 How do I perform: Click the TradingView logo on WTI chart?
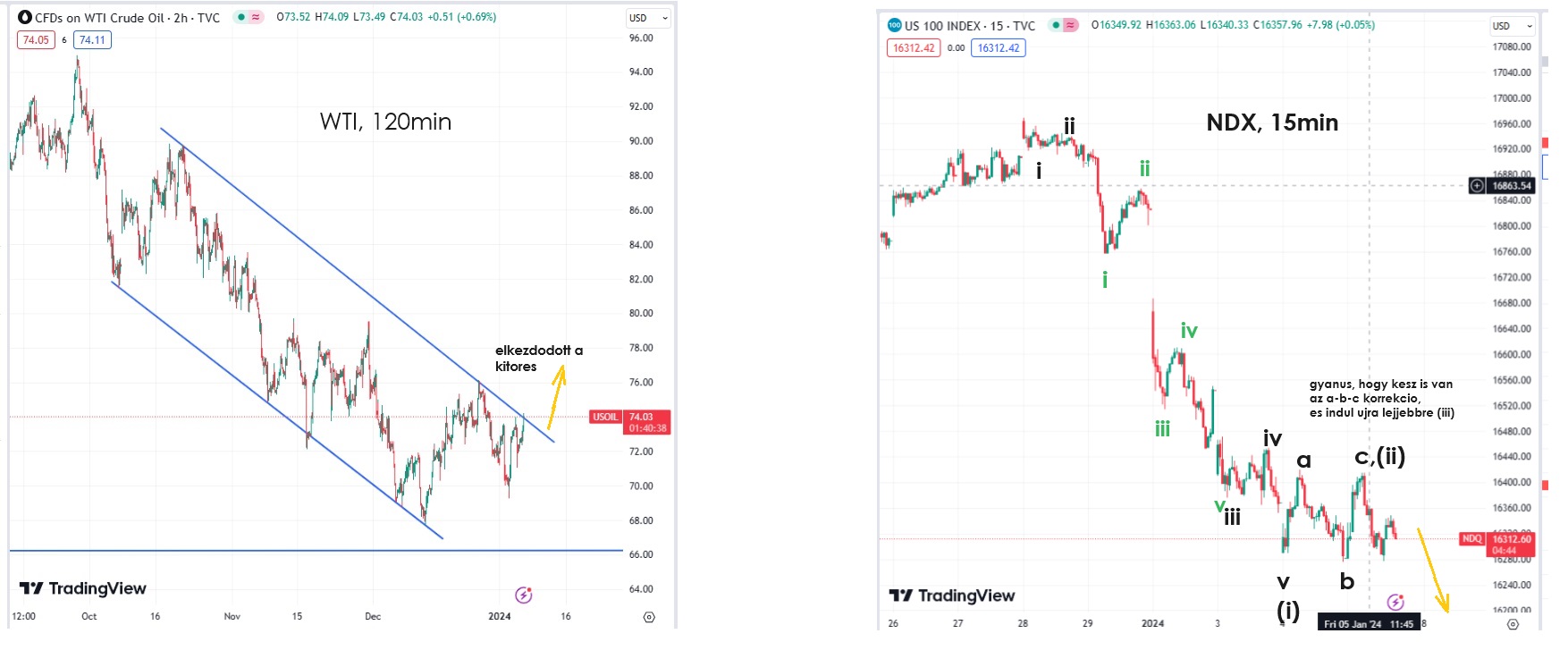(82, 588)
